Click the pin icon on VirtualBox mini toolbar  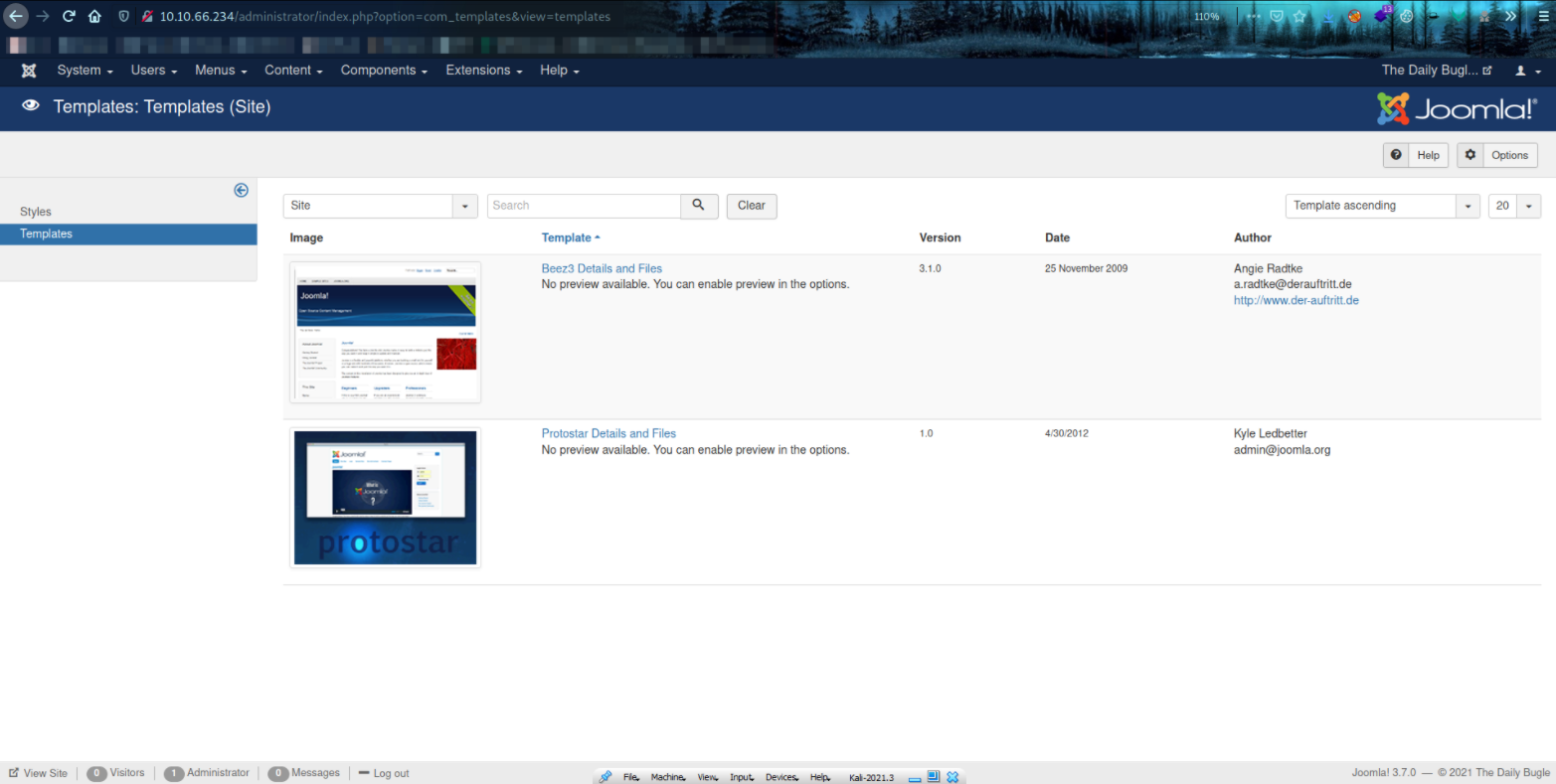click(x=605, y=777)
